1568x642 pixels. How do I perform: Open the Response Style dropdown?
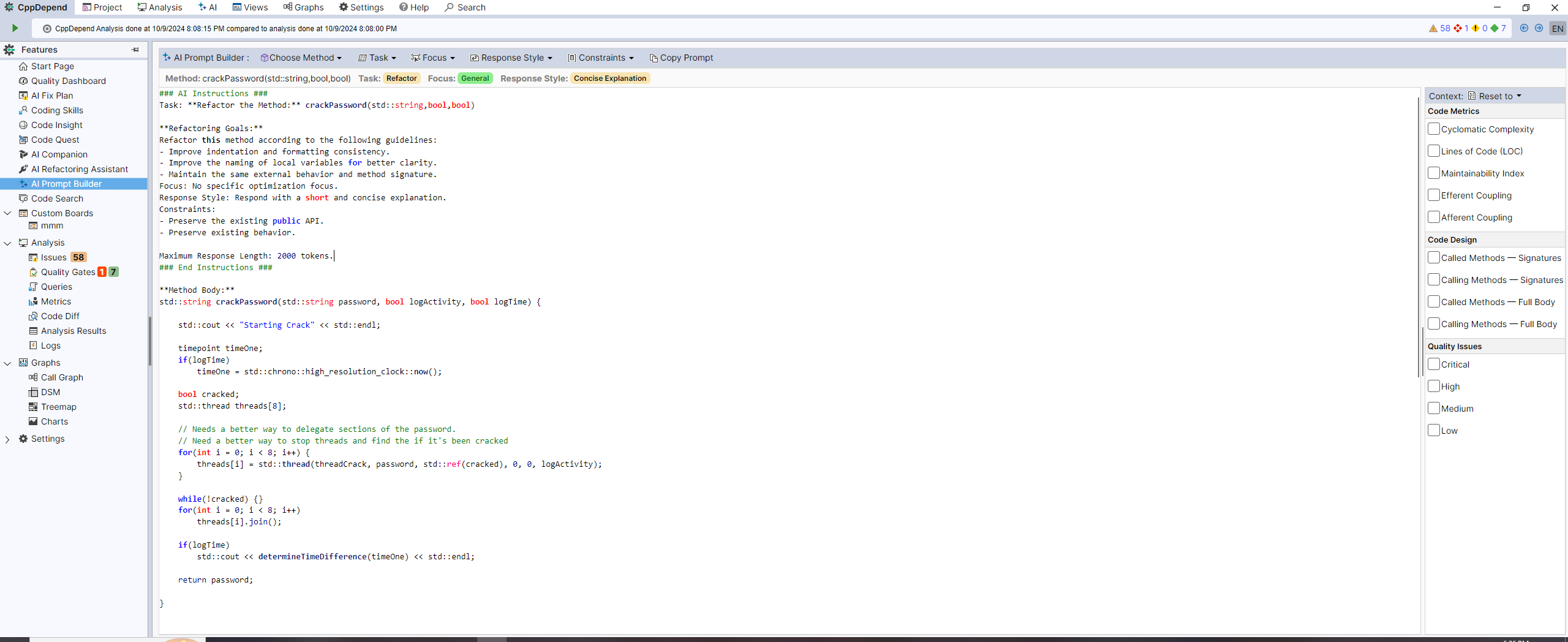[x=511, y=57]
